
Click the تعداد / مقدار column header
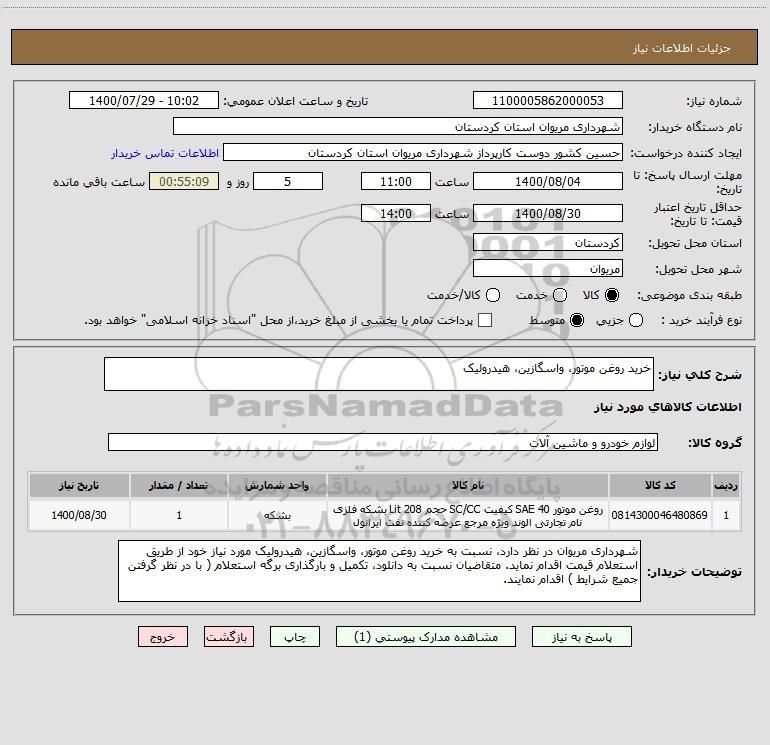179,486
